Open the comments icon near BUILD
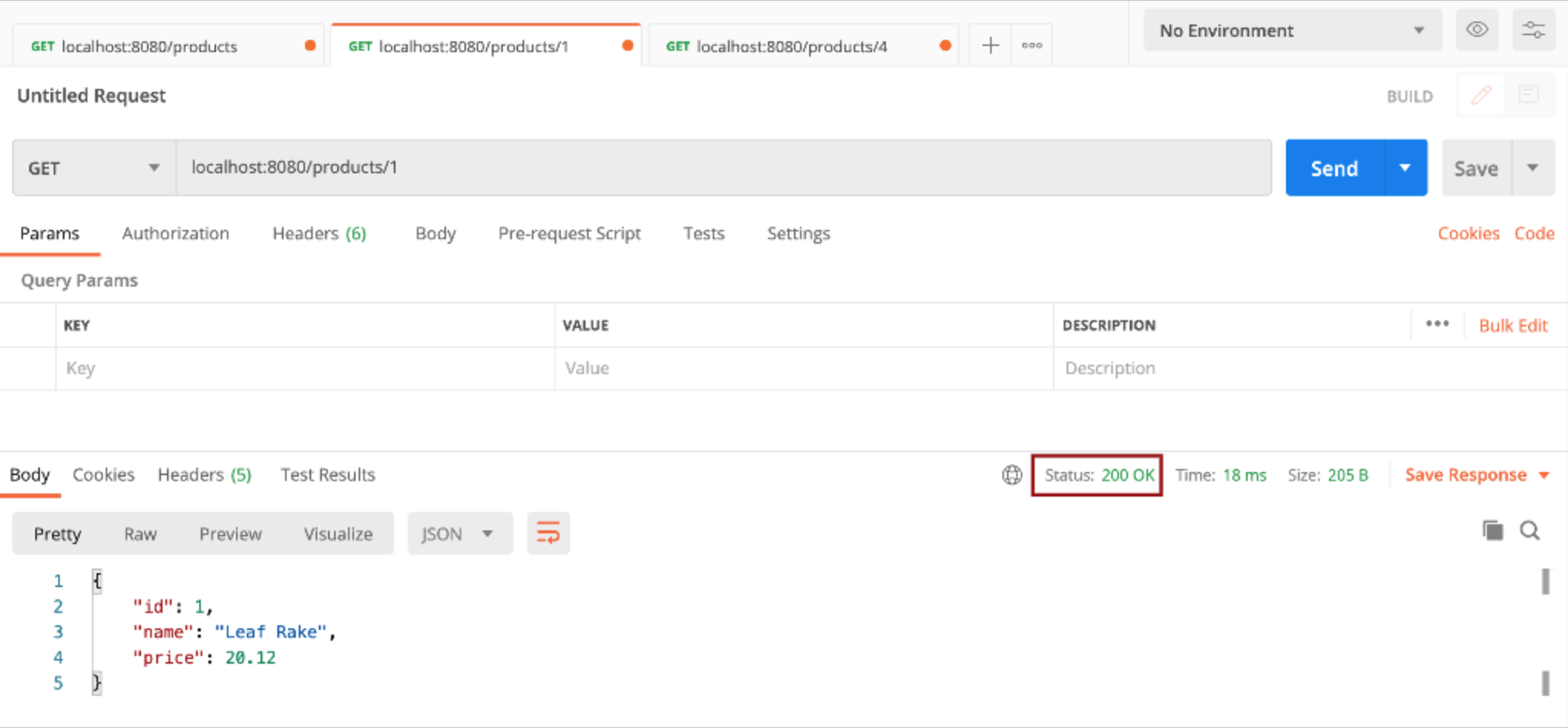This screenshot has height=728, width=1568. coord(1528,95)
